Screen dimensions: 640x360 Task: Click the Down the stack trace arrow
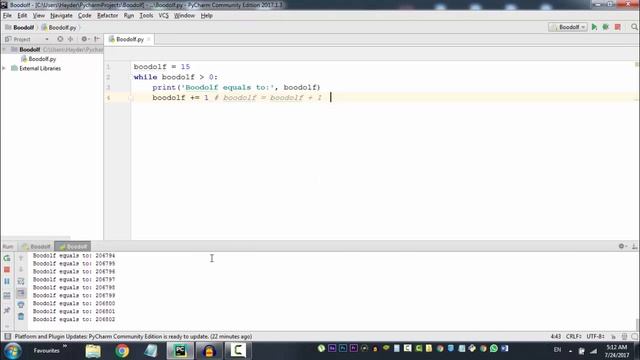21,270
